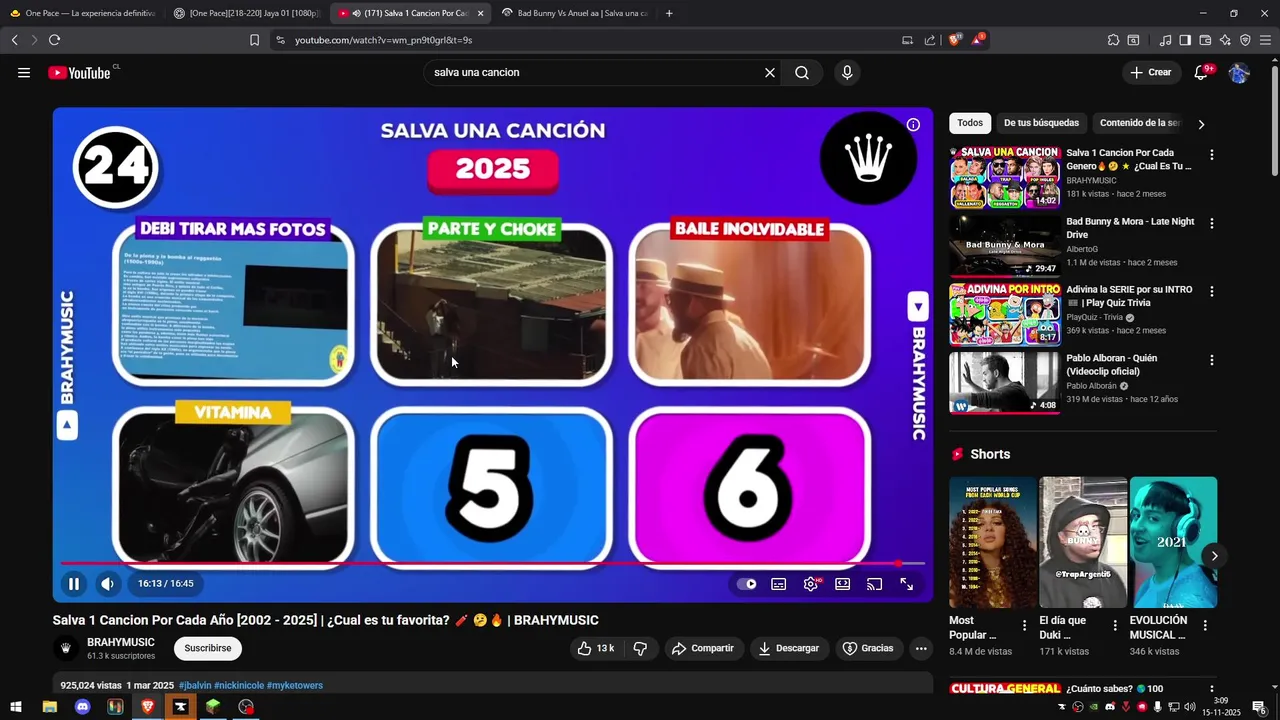Open options for Pablo Alboran video
This screenshot has width=1280, height=720.
pos(1211,359)
